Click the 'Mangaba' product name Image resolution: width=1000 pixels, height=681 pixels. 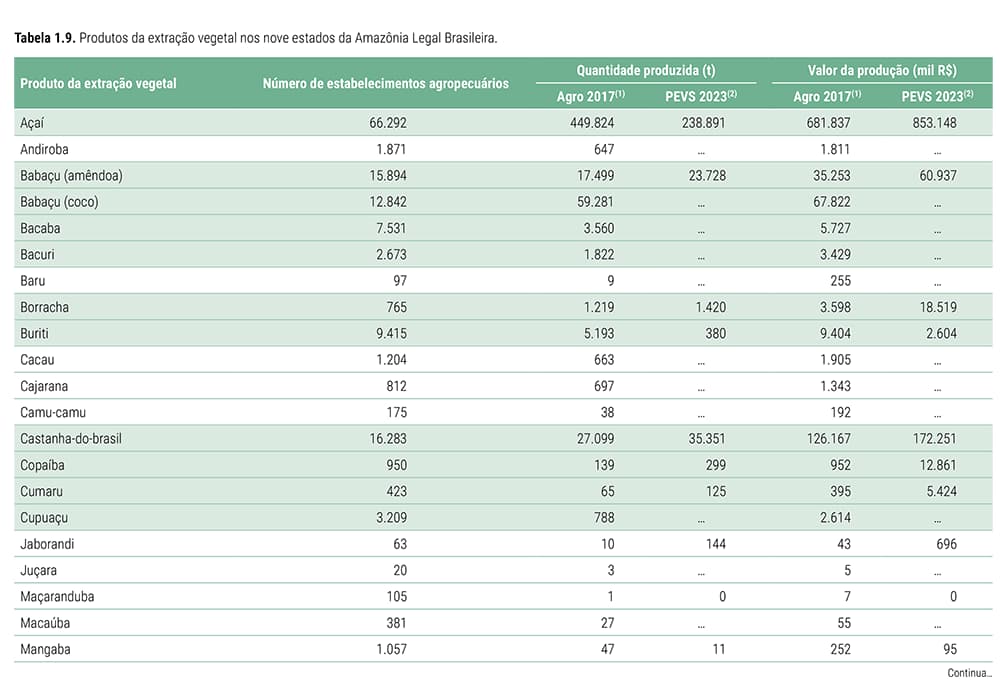tap(46, 649)
